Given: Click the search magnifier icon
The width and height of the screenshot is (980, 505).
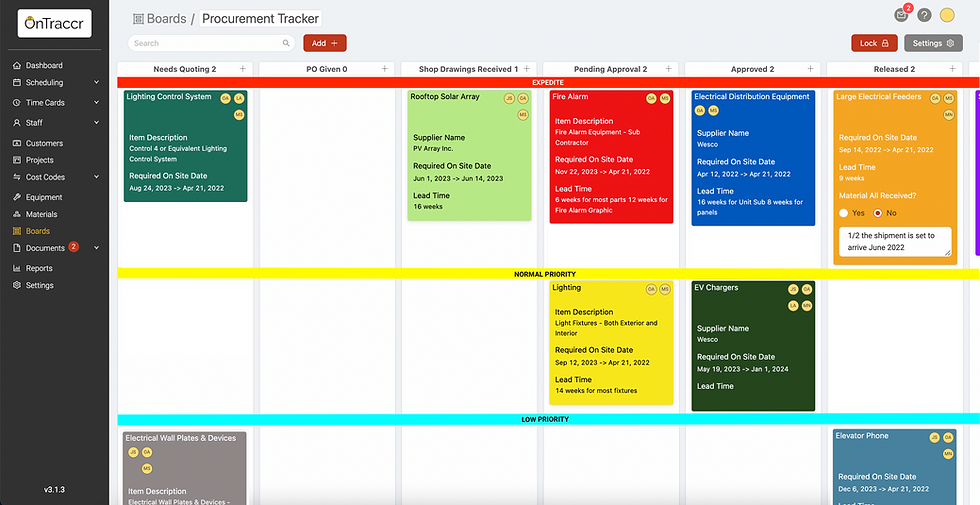Looking at the screenshot, I should click(286, 43).
